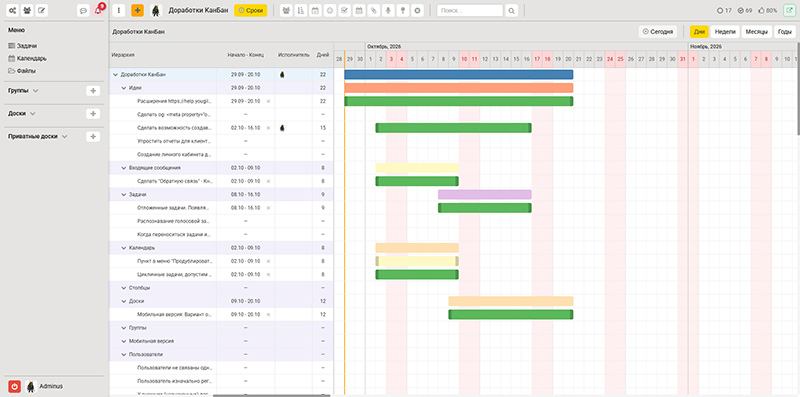
Task: Click the red power logout button
Action: pyautogui.click(x=15, y=386)
